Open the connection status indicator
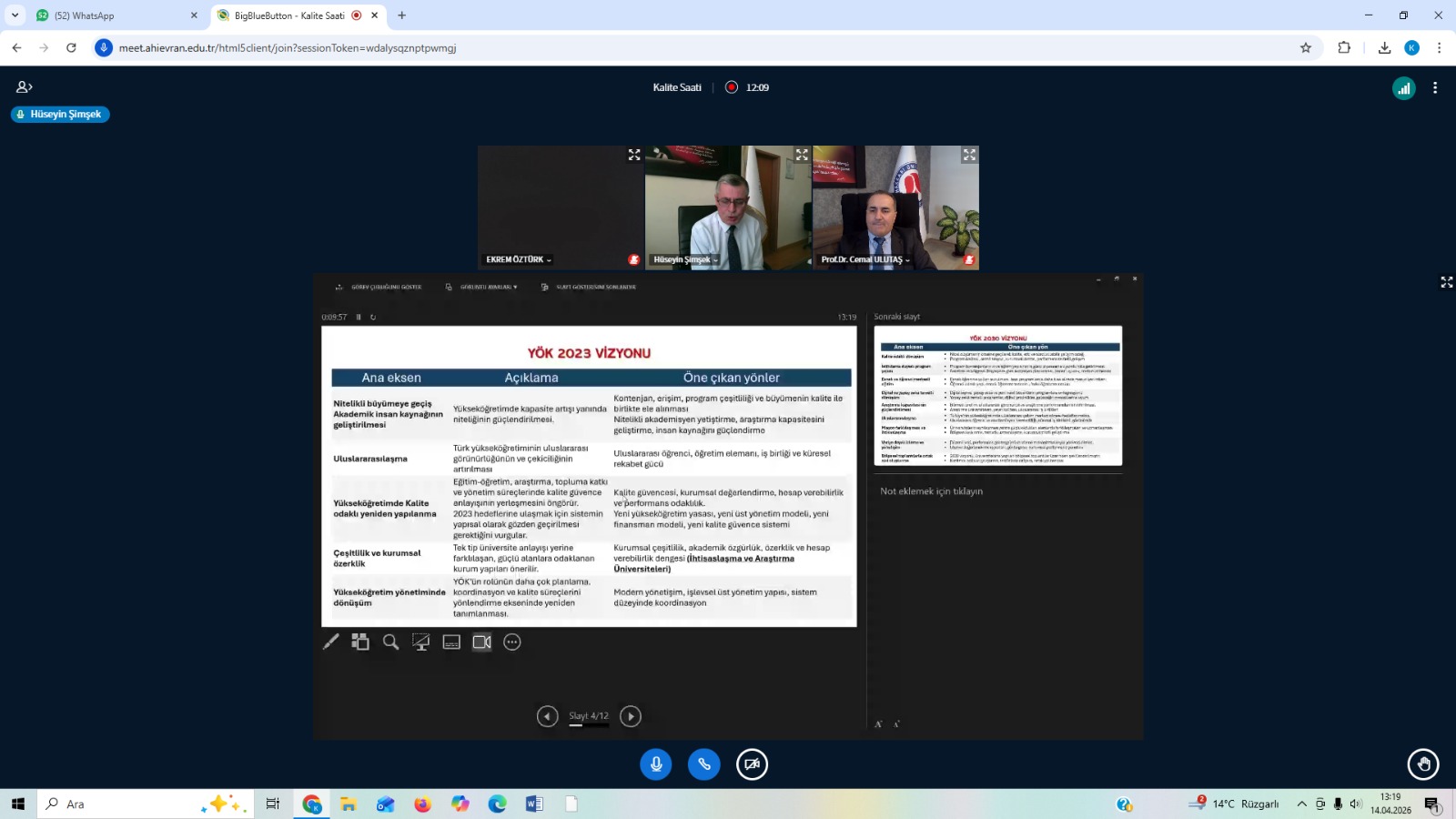The image size is (1456, 819). tap(1403, 88)
